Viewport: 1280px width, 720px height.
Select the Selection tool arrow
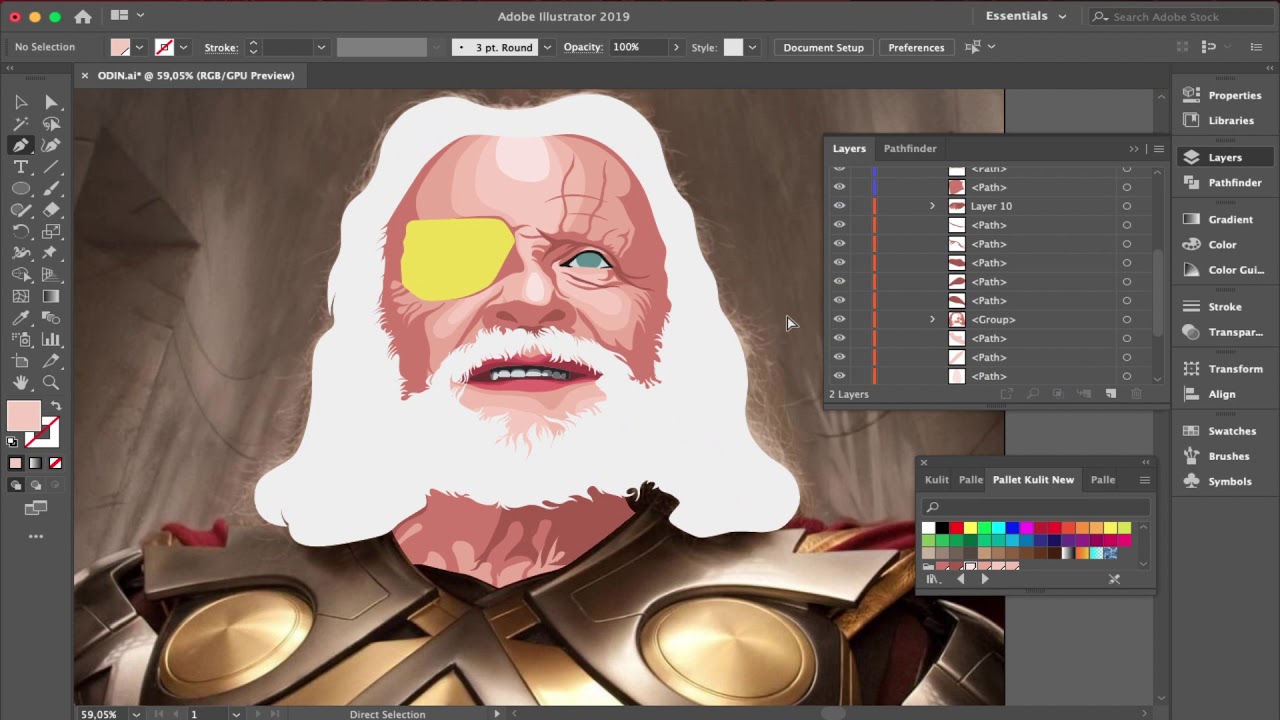21,102
